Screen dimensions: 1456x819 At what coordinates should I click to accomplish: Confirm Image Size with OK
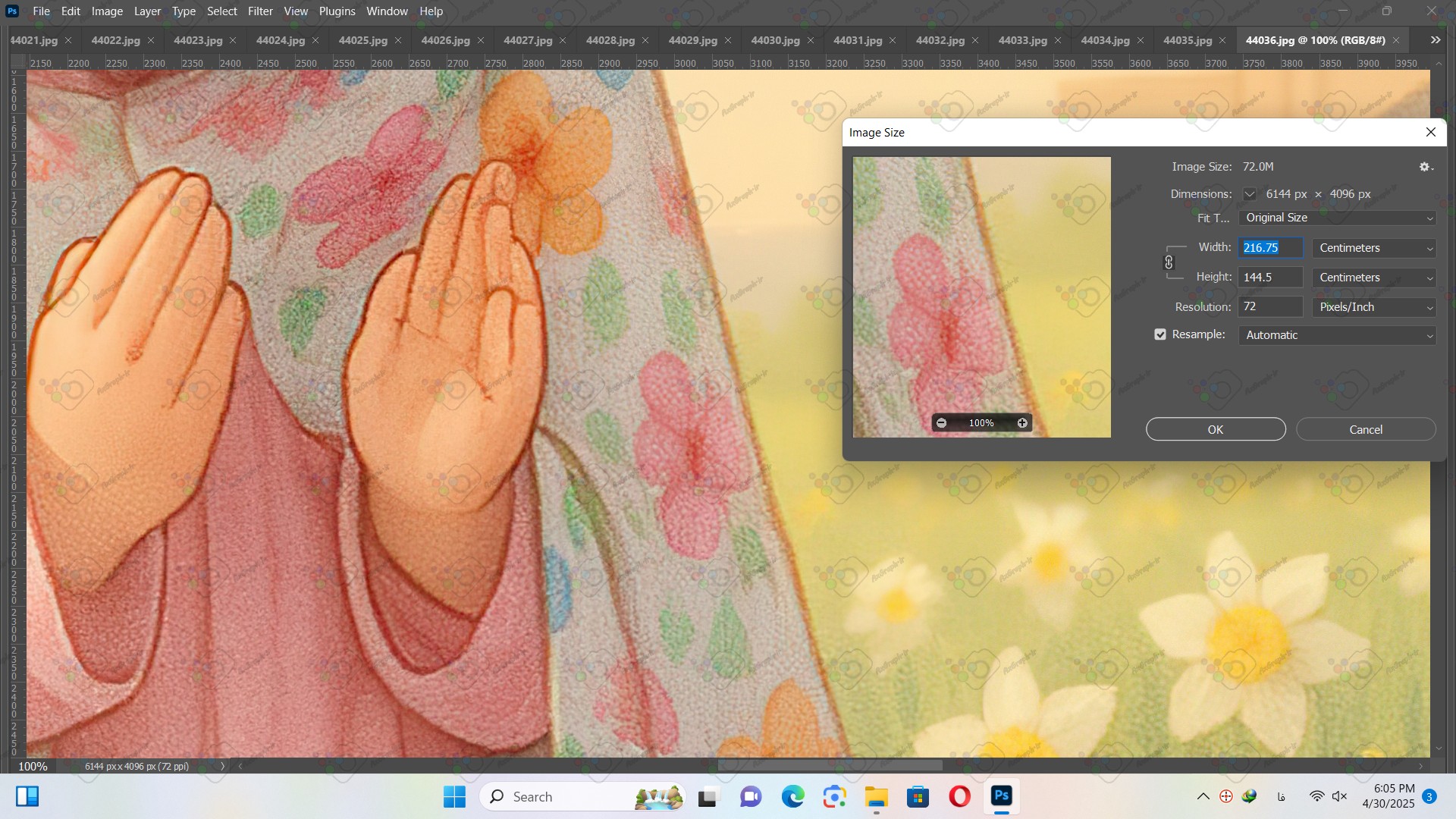1216,429
